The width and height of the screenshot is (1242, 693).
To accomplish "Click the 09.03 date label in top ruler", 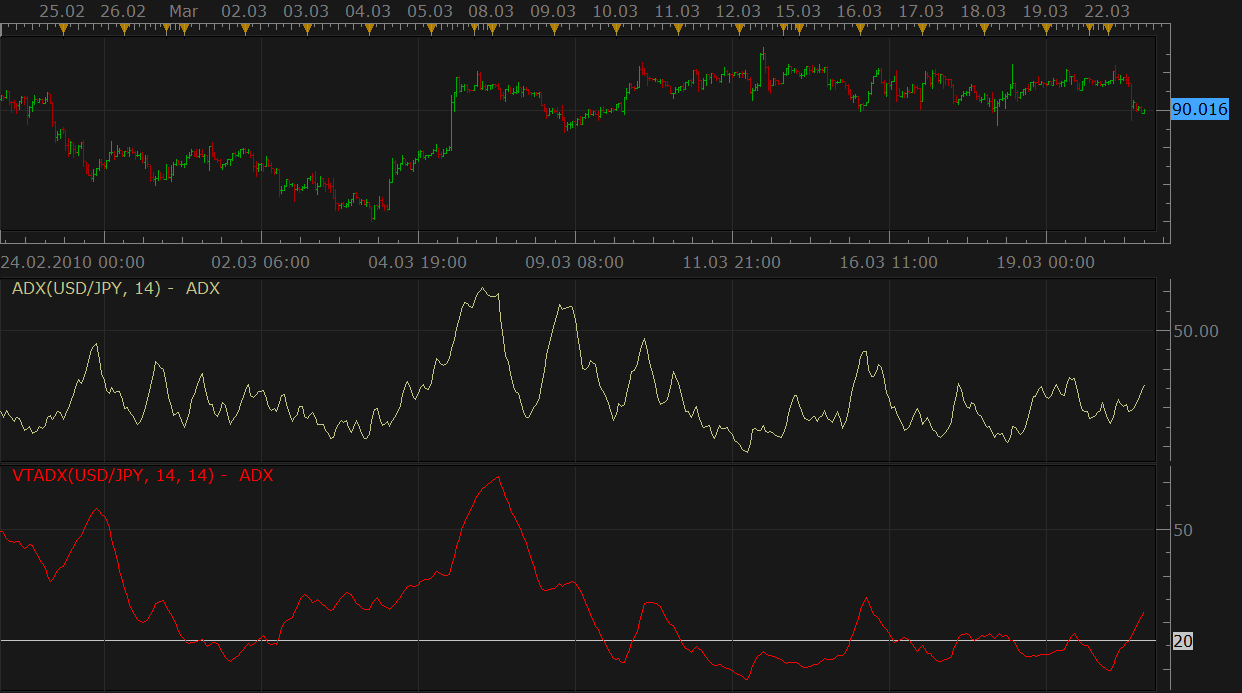I will [x=553, y=10].
